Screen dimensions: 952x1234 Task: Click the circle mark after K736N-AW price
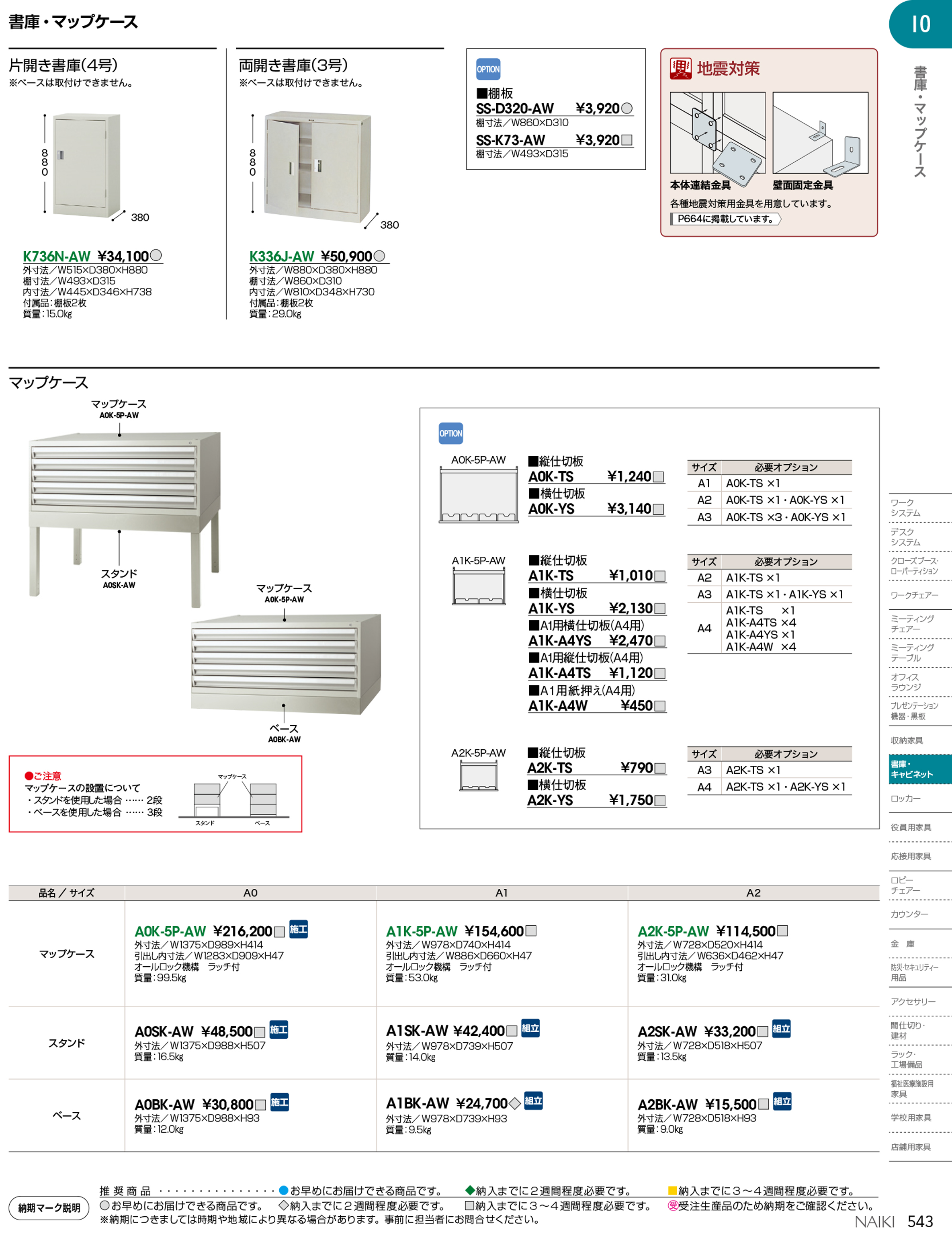point(156,256)
